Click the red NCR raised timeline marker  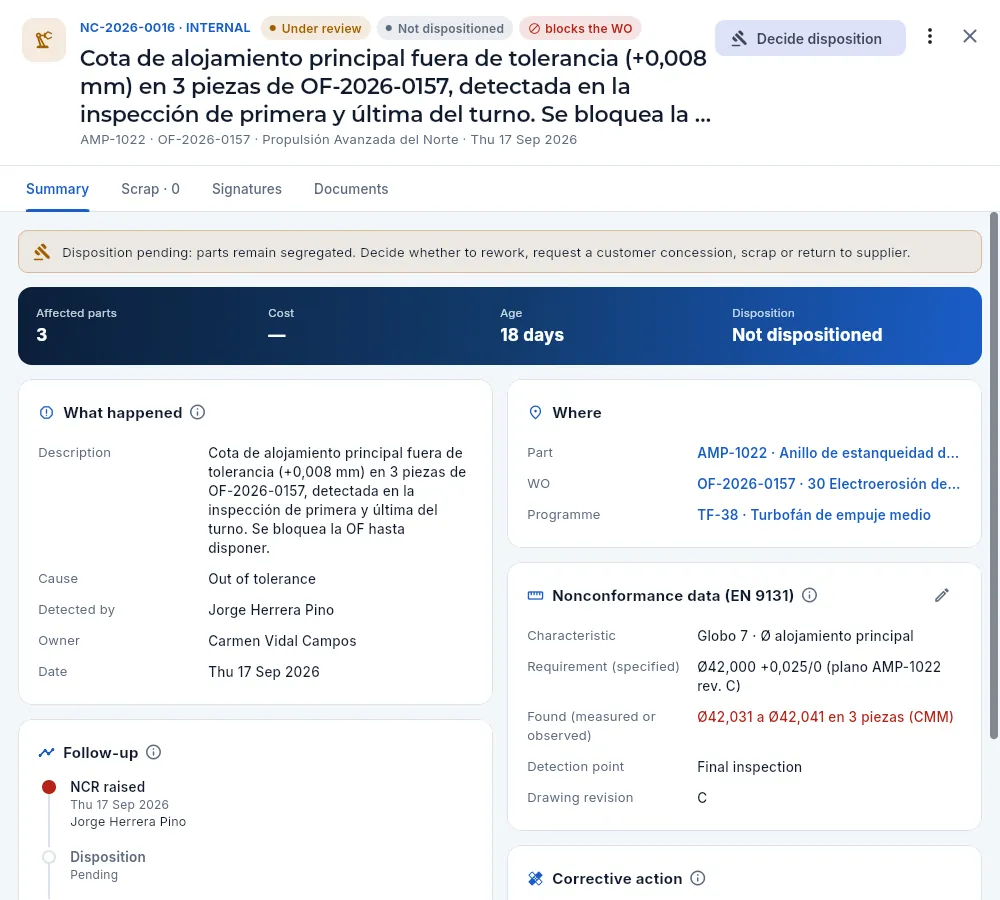(x=49, y=787)
